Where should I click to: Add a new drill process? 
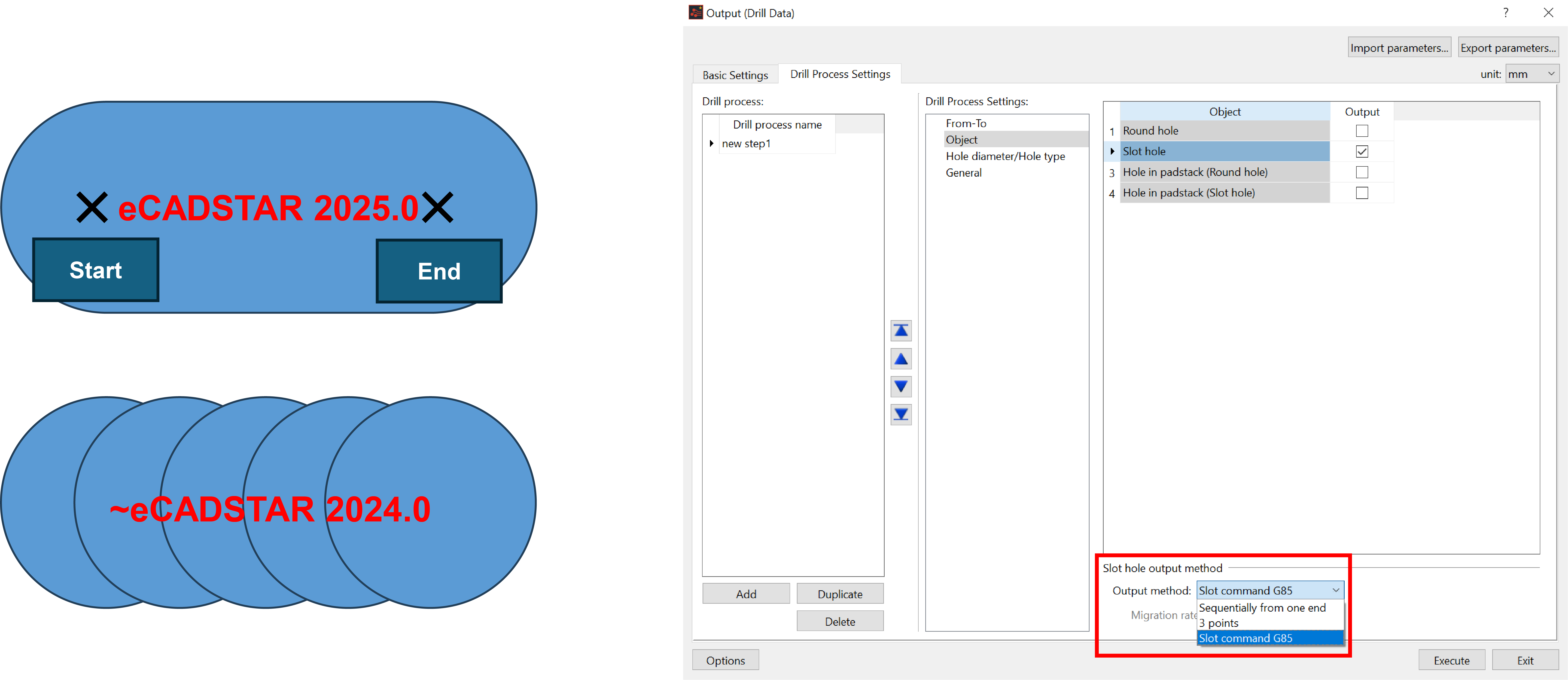coord(746,594)
